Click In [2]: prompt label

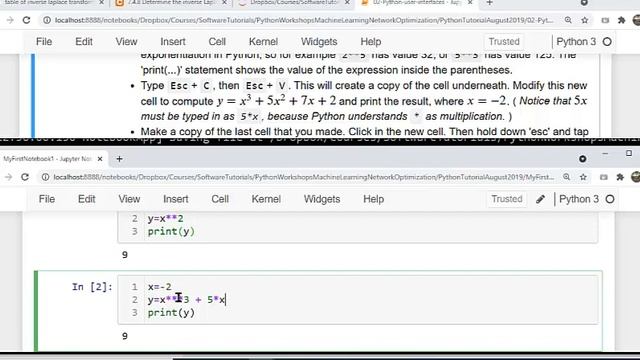coord(92,287)
